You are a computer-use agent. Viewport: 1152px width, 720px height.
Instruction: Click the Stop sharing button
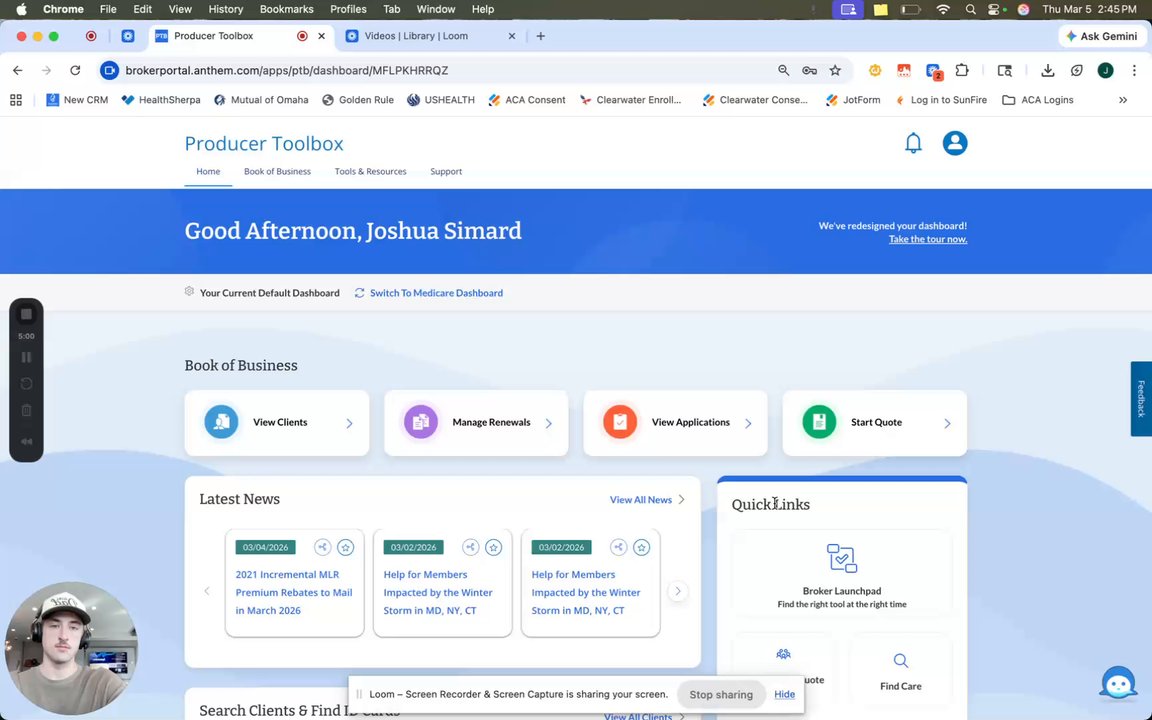point(721,694)
